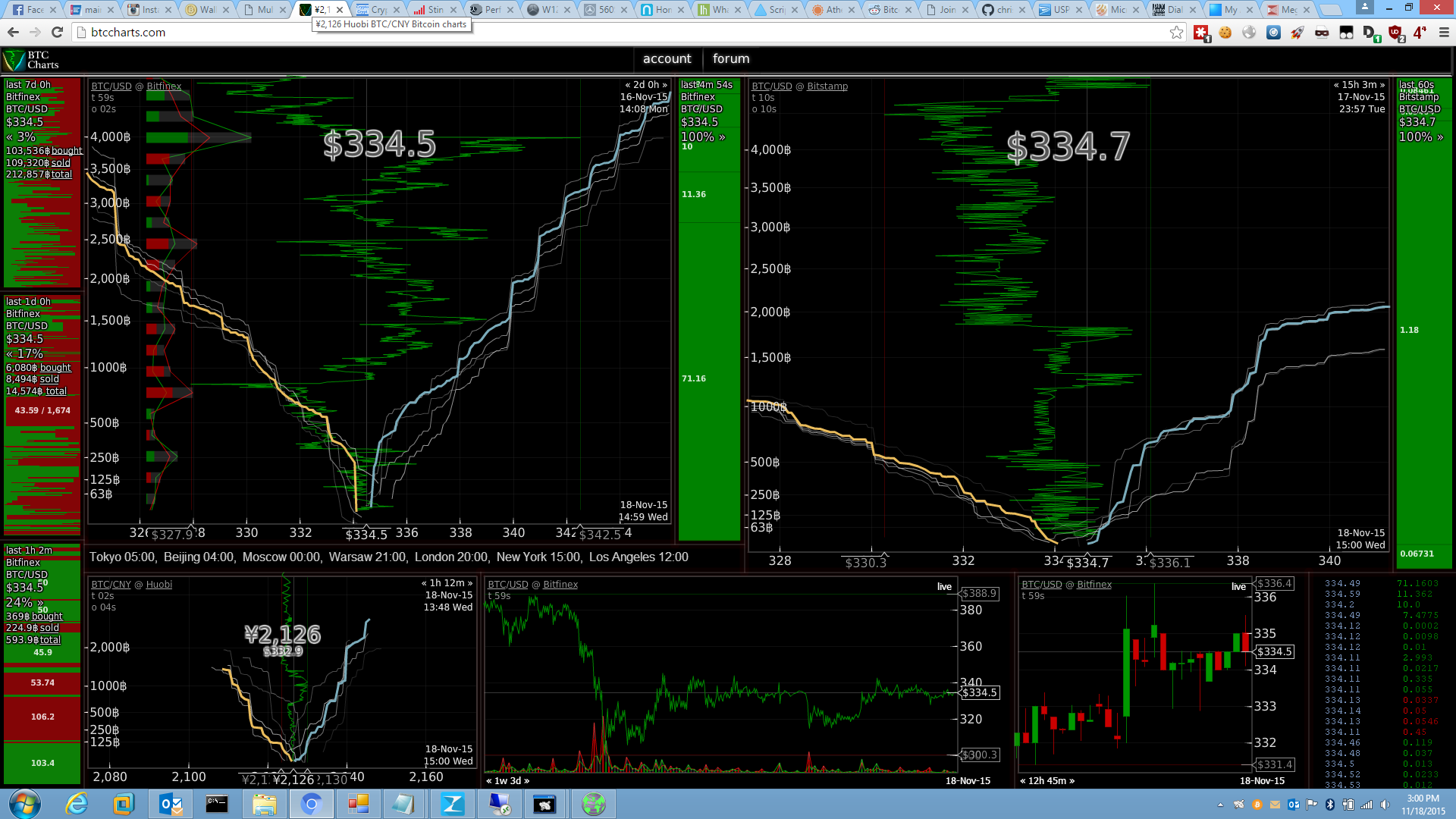Open the cookie editor extension icon
The height and width of the screenshot is (819, 1456).
coord(1225,32)
